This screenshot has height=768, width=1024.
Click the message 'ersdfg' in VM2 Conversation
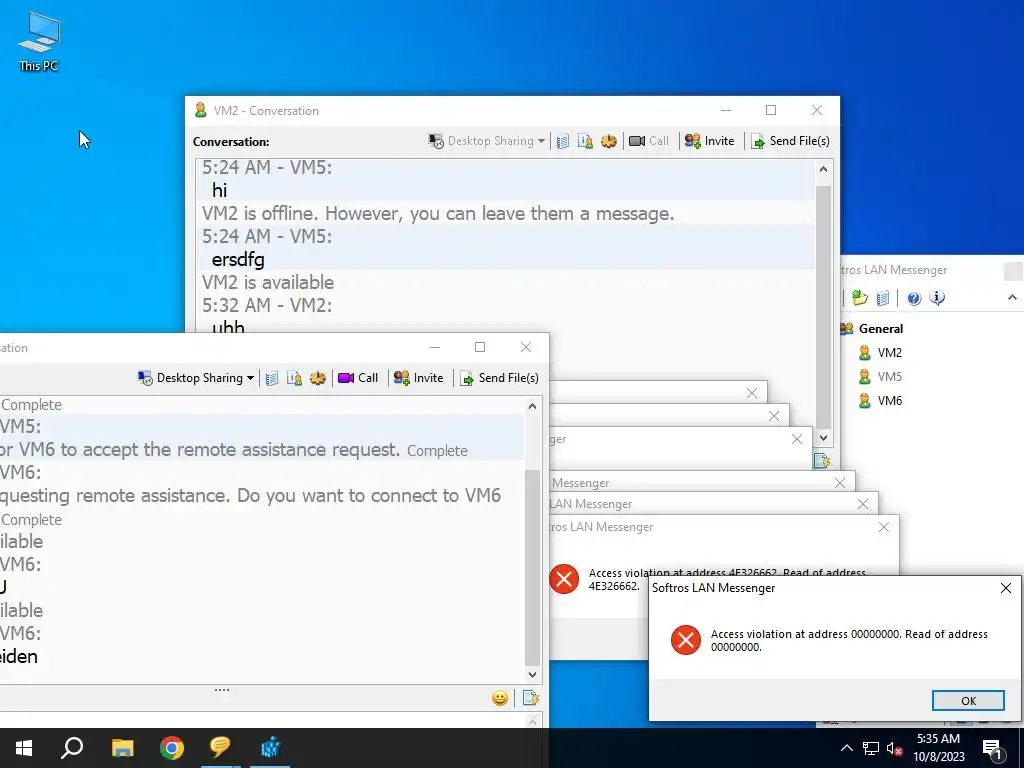pos(238,260)
